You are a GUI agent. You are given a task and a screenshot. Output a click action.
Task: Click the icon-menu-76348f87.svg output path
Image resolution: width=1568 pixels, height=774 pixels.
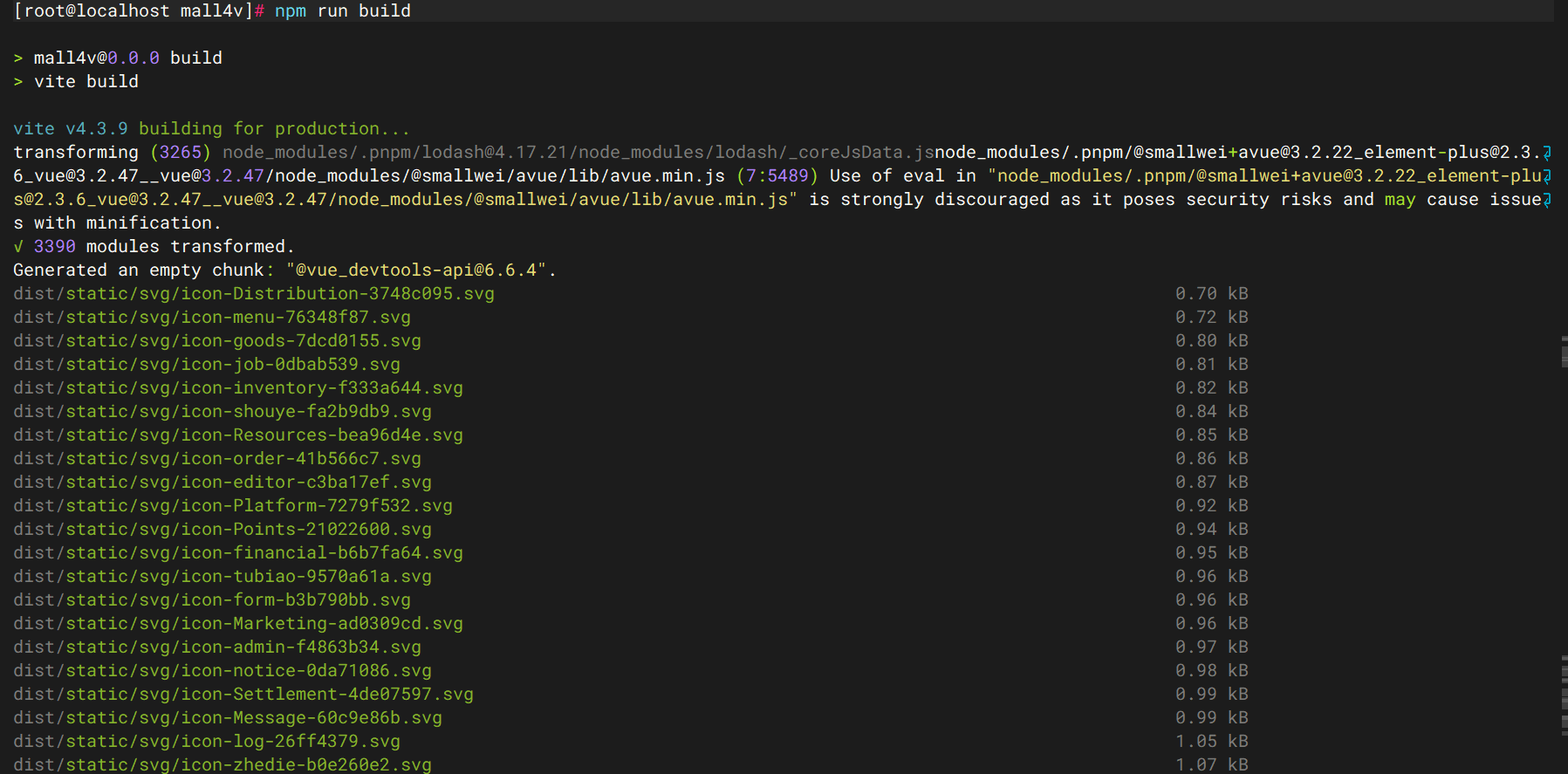(212, 318)
